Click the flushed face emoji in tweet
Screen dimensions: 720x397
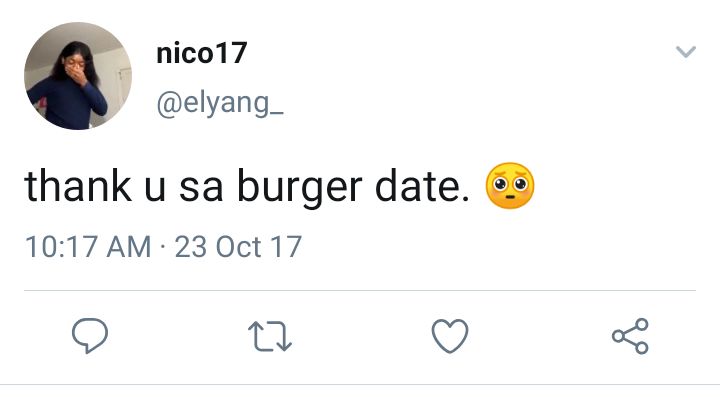pyautogui.click(x=510, y=185)
